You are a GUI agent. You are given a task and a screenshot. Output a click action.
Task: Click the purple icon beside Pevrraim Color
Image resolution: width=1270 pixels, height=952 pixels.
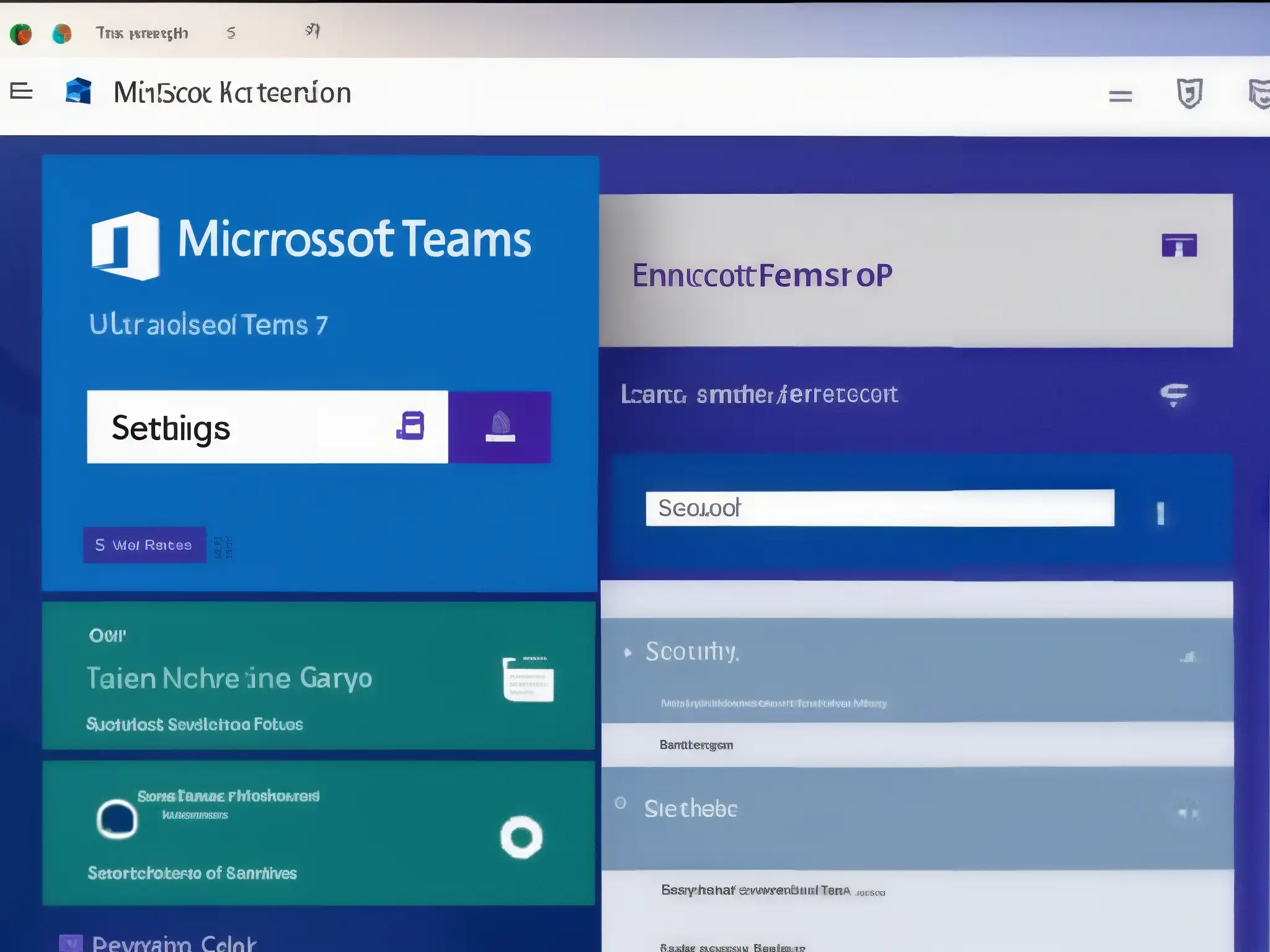[x=70, y=943]
